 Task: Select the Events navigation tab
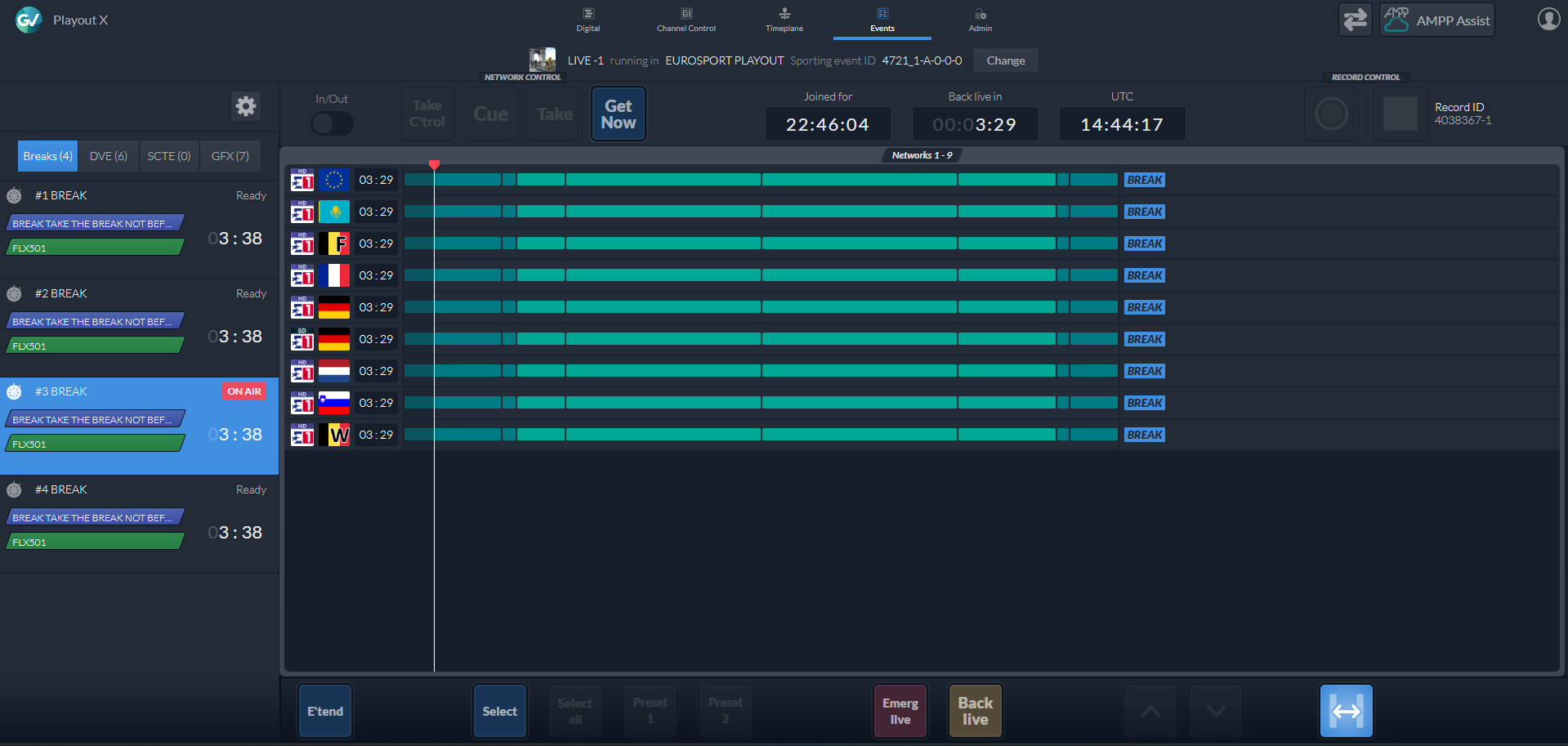point(882,20)
